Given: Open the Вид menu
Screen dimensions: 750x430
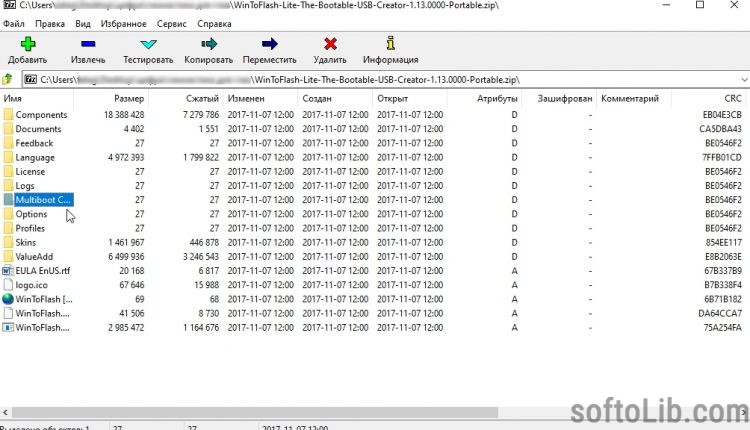Looking at the screenshot, I should point(83,23).
